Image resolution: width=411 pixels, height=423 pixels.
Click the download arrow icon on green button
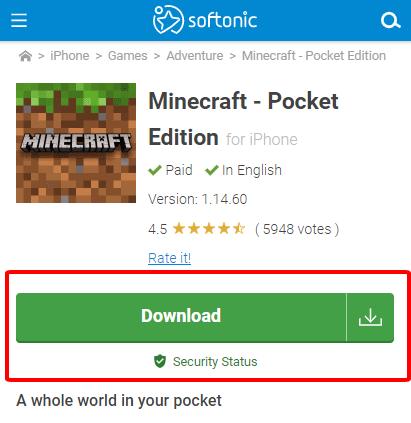click(x=370, y=317)
